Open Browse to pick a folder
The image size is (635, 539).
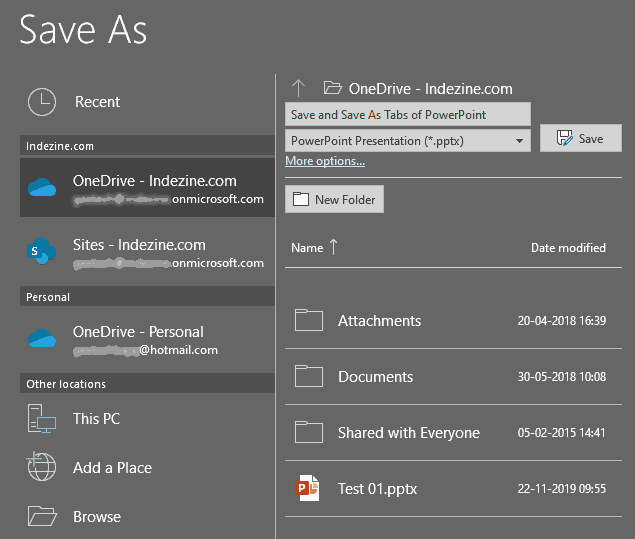(x=147, y=517)
